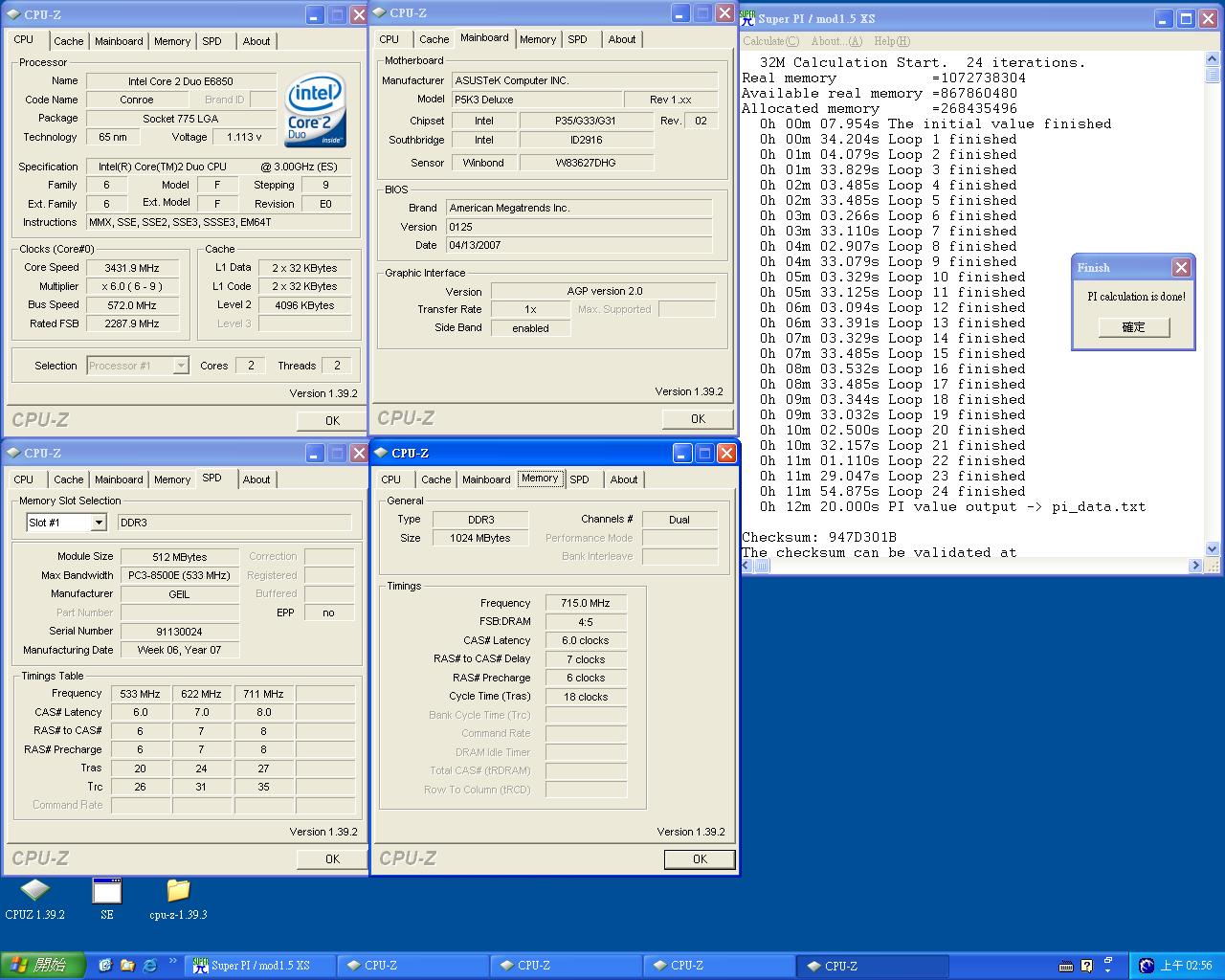Click the PI calculation is done! message
Screen dimensions: 1225x980
1136,297
